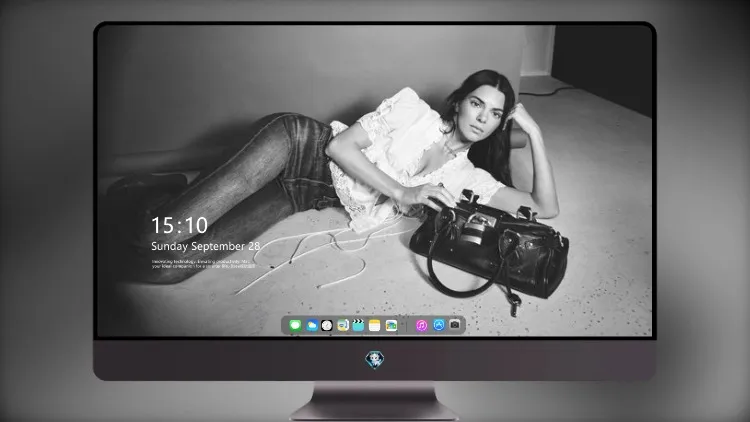Click the date text Sunday September 28
The image size is (750, 422).
click(206, 246)
